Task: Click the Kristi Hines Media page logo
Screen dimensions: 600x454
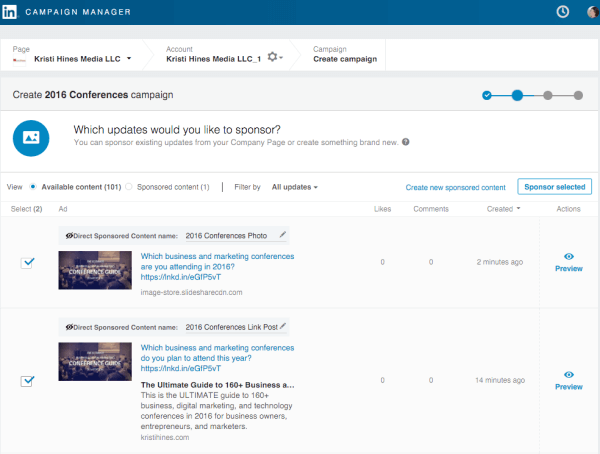Action: tap(20, 60)
